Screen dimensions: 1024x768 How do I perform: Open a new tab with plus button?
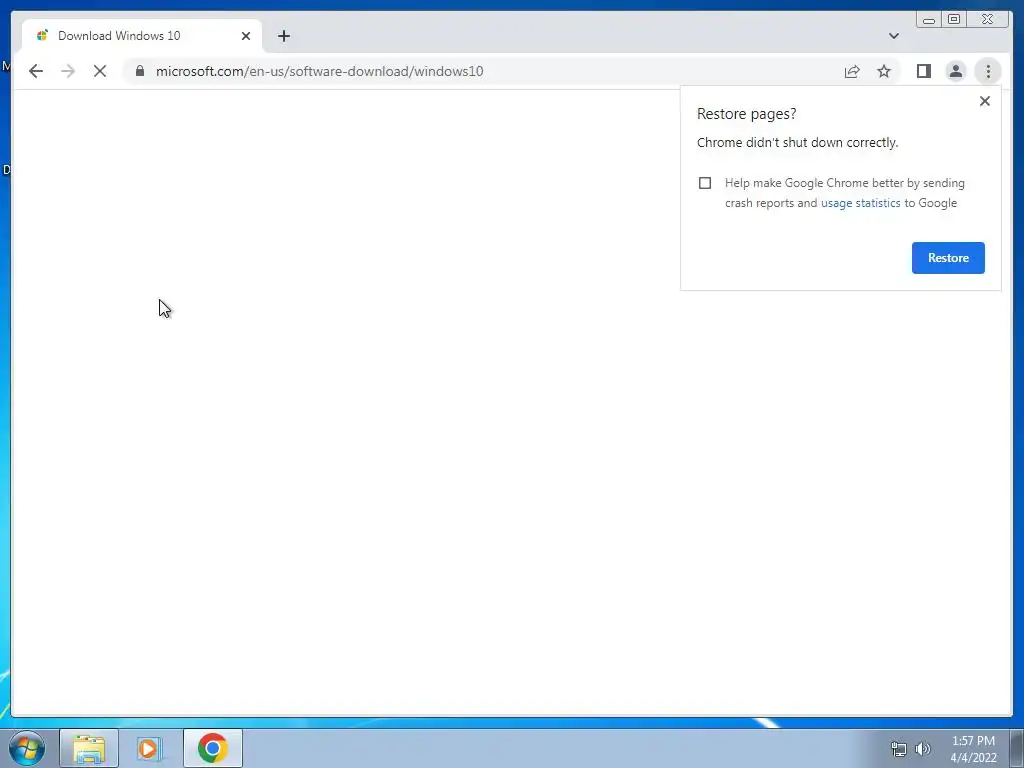coord(283,36)
